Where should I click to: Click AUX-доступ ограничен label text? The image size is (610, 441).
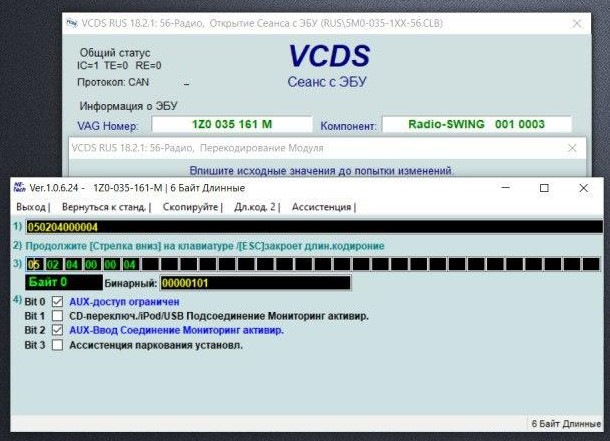(124, 302)
